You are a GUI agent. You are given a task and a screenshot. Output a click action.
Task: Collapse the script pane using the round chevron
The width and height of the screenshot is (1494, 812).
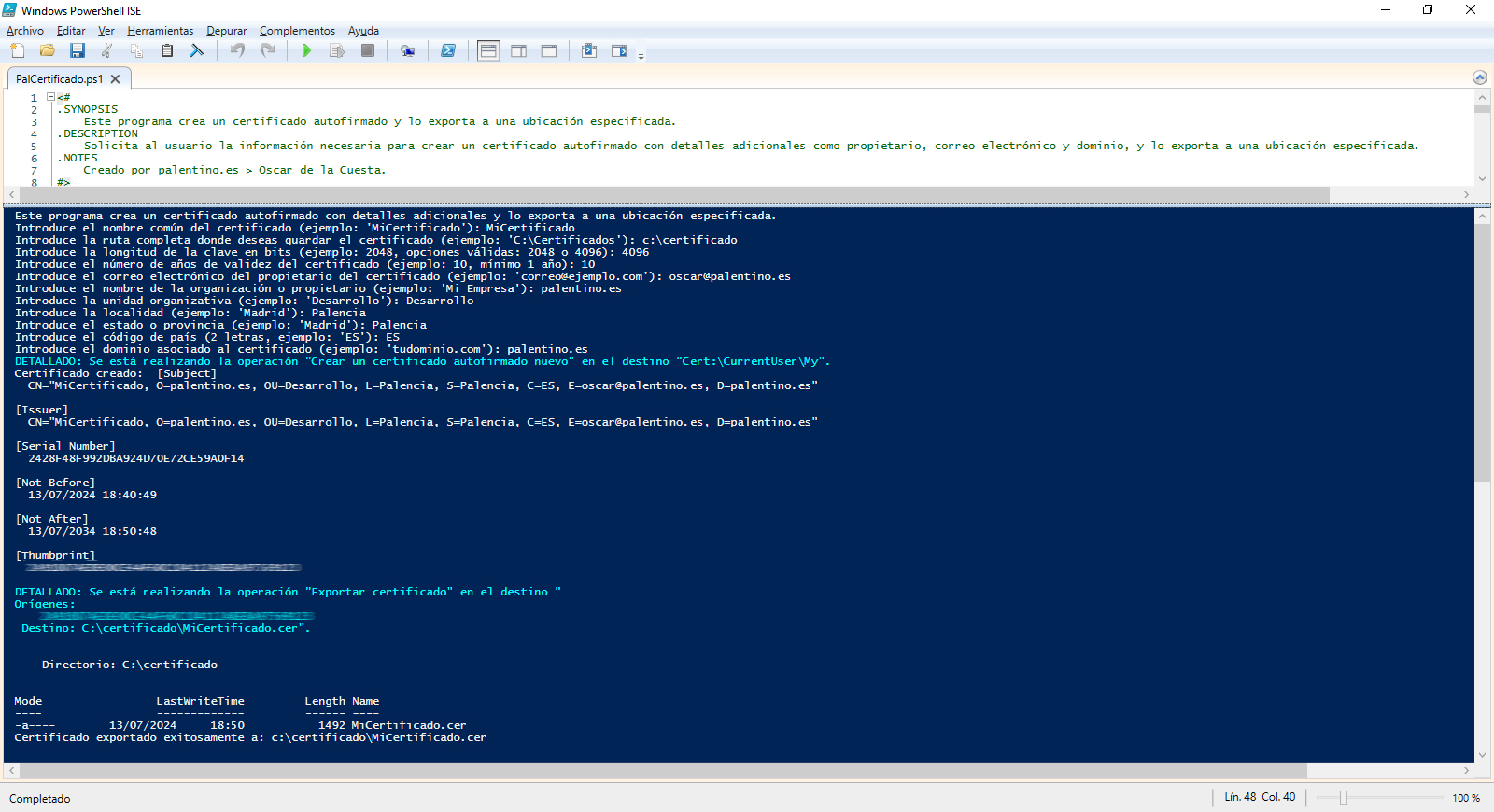pyautogui.click(x=1479, y=77)
